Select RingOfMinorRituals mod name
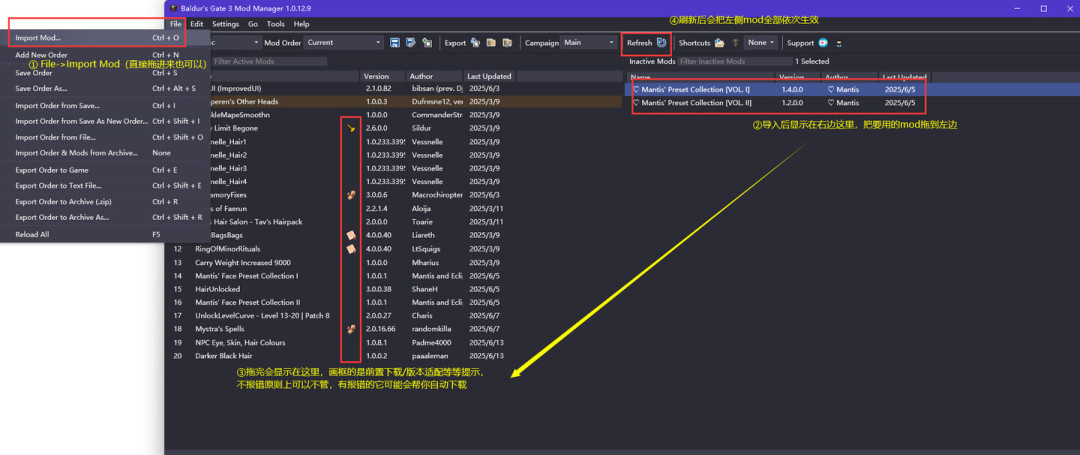 [228, 248]
